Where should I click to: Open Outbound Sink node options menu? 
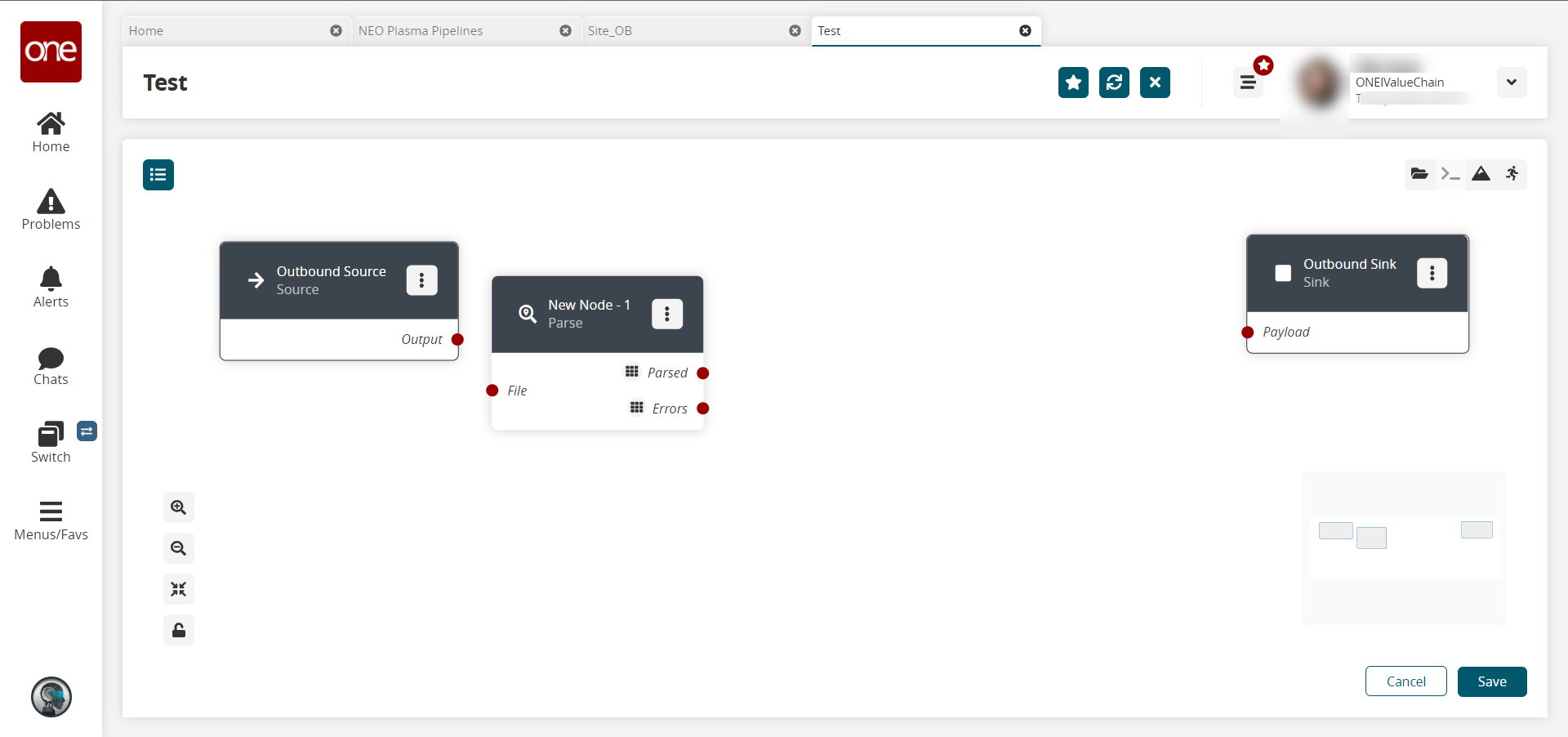click(x=1432, y=273)
